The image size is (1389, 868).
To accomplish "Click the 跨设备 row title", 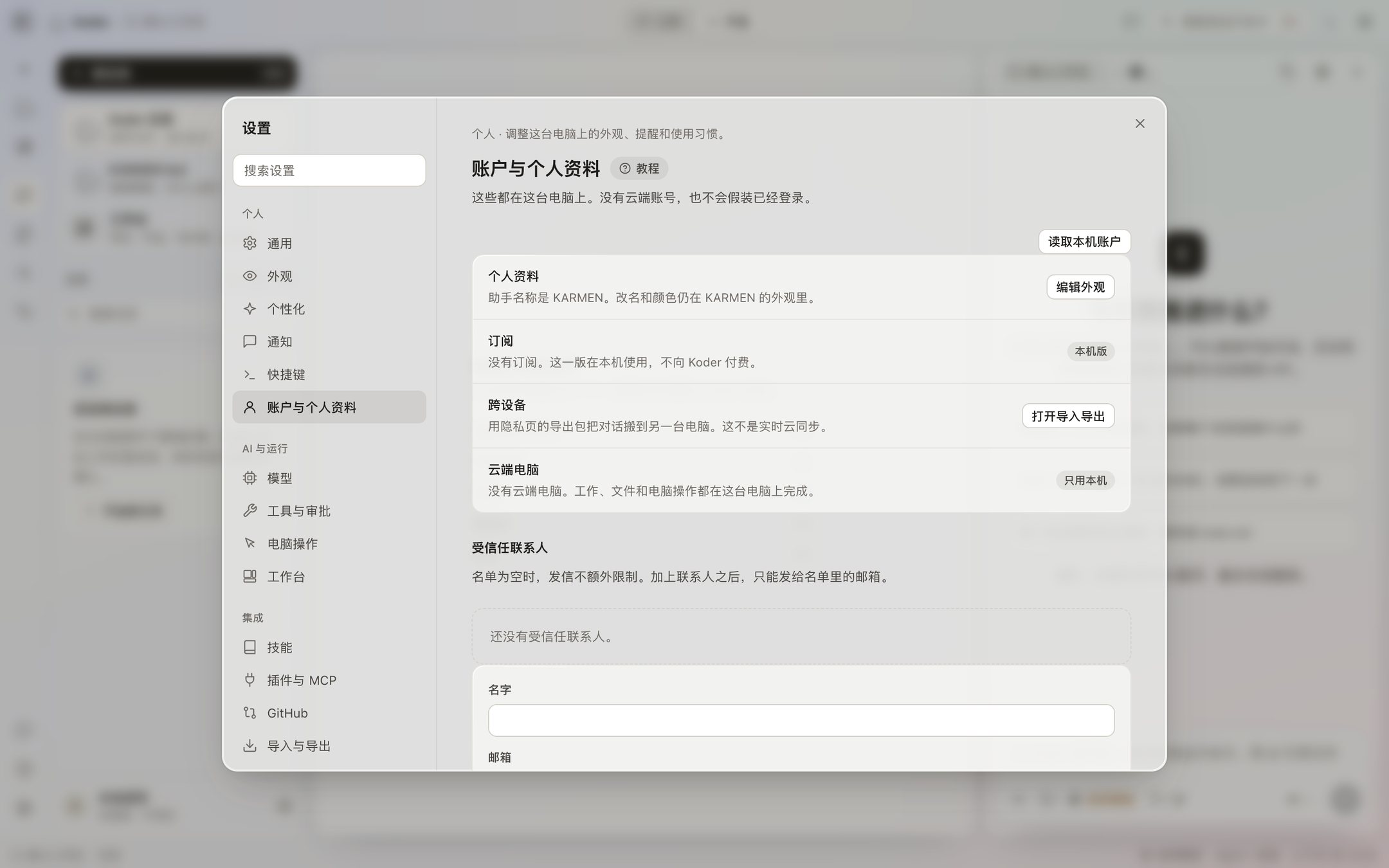I will point(507,405).
